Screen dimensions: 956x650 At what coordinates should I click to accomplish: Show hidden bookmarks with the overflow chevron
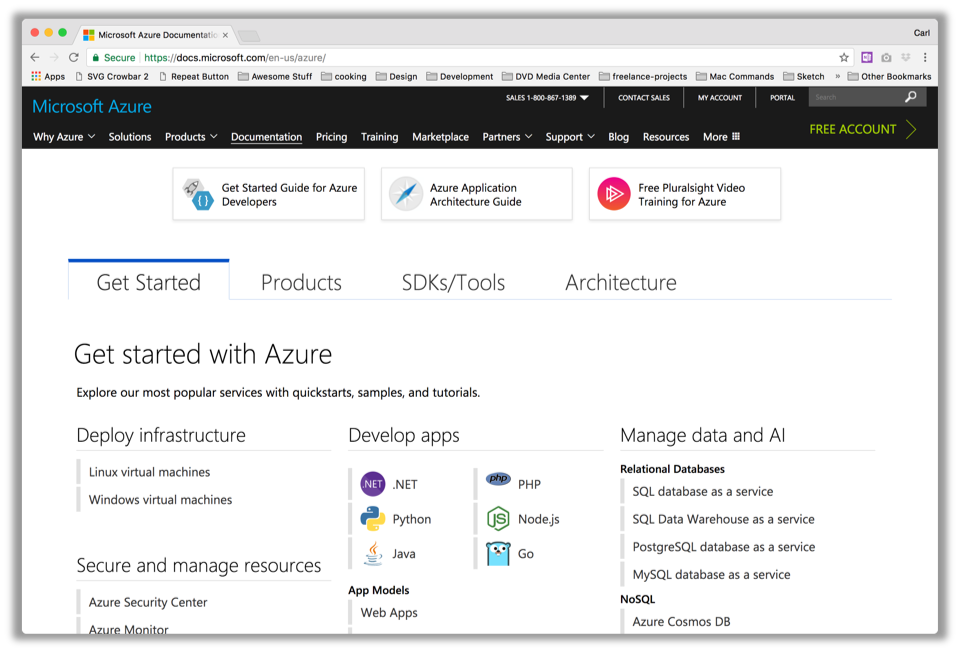[837, 76]
